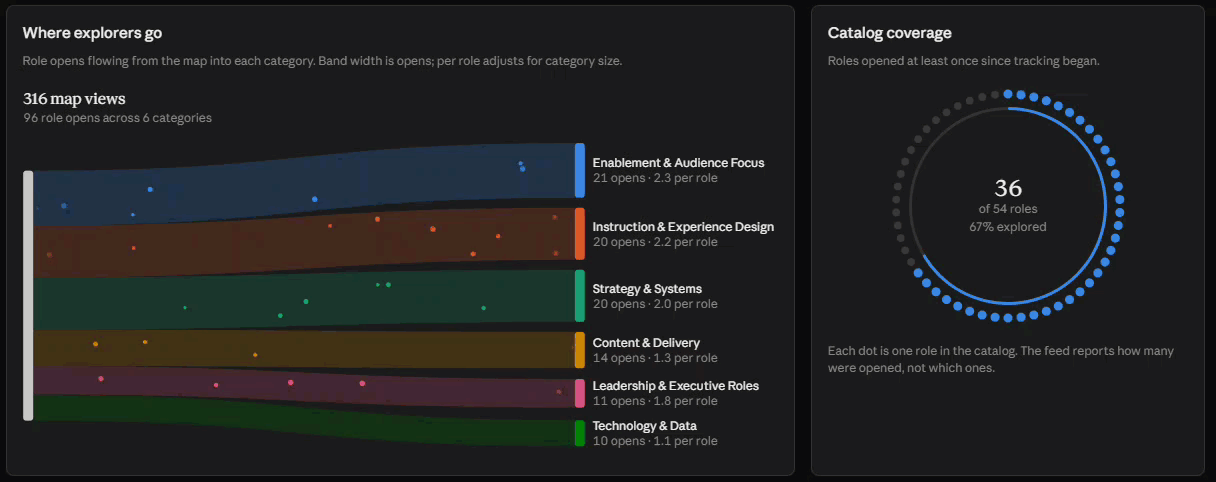The image size is (1216, 482).
Task: Click the dark green Technology & Data node
Action: [x=580, y=433]
